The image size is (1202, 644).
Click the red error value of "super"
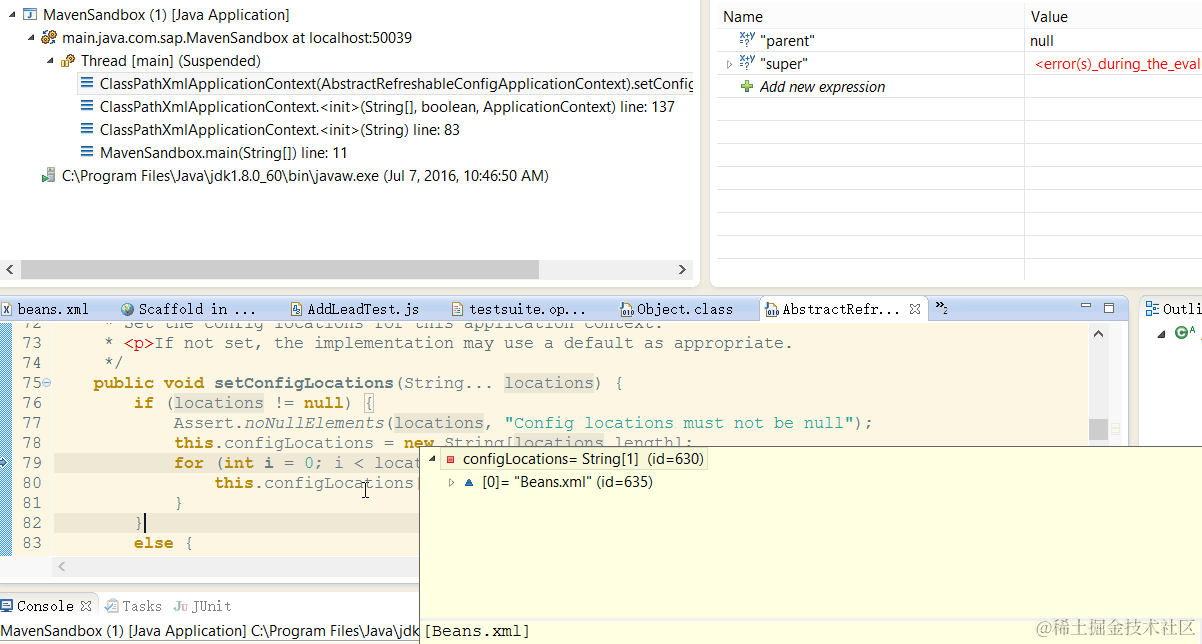(1117, 64)
